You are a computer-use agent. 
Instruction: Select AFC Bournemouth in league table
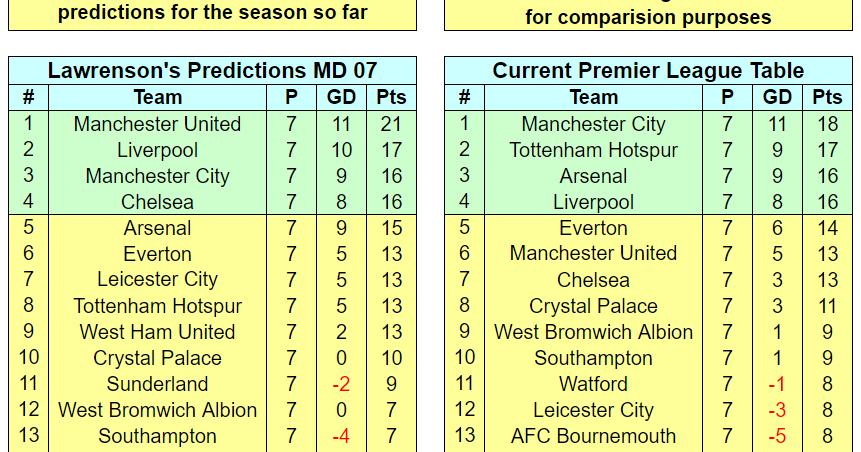click(594, 436)
